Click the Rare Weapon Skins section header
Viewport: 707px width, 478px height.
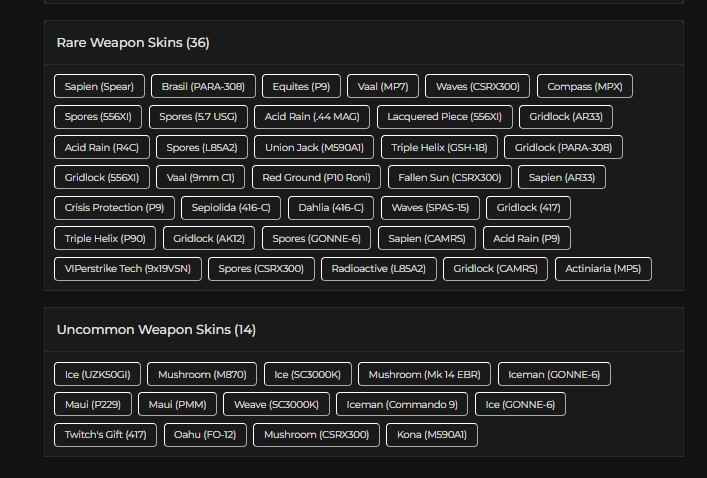[133, 43]
